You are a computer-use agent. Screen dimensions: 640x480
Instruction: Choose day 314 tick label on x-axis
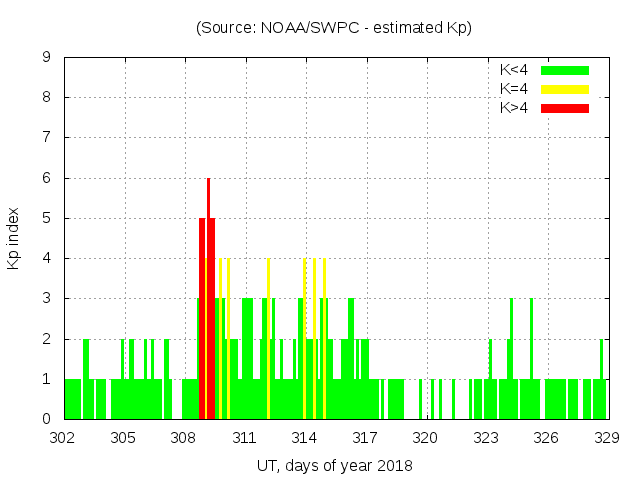(305, 437)
